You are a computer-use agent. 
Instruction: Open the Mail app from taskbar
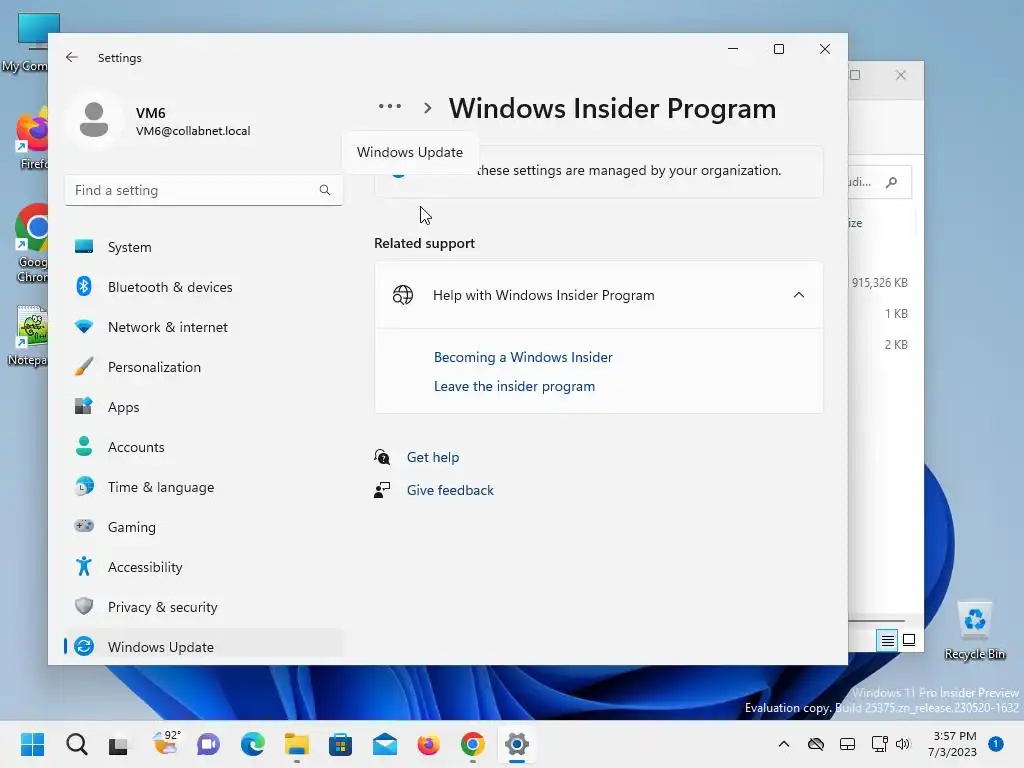pos(385,744)
